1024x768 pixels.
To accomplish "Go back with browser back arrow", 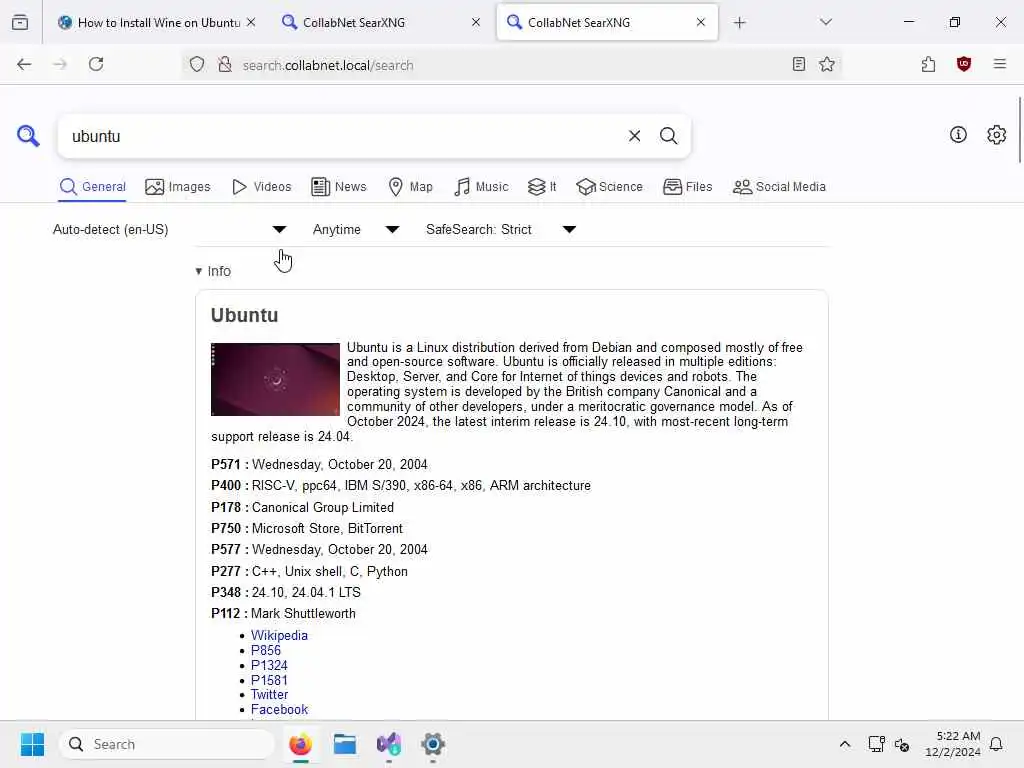I will (24, 64).
